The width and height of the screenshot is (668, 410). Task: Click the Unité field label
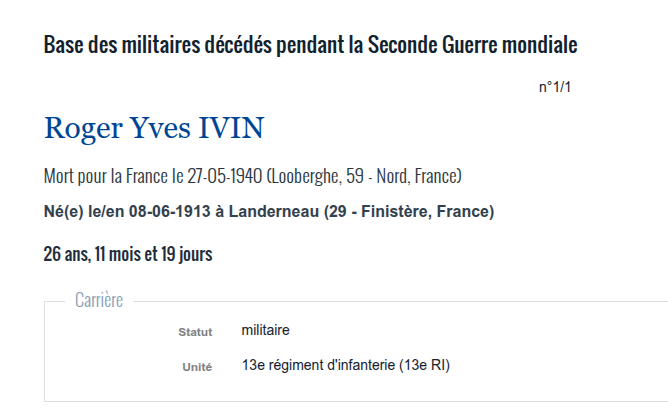tap(197, 367)
